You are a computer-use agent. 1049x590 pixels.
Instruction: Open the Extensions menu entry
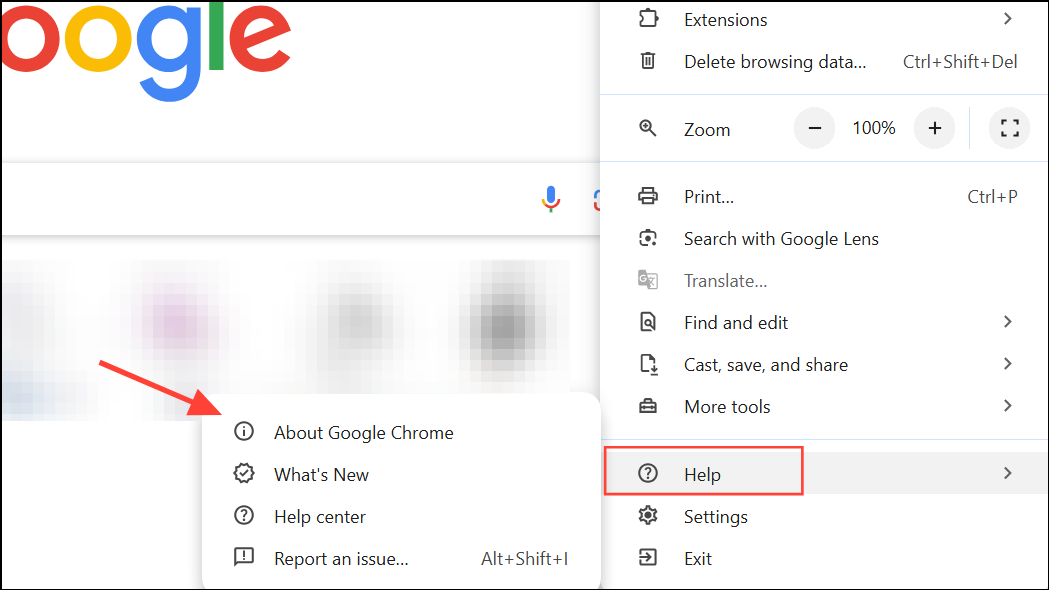[x=825, y=19]
